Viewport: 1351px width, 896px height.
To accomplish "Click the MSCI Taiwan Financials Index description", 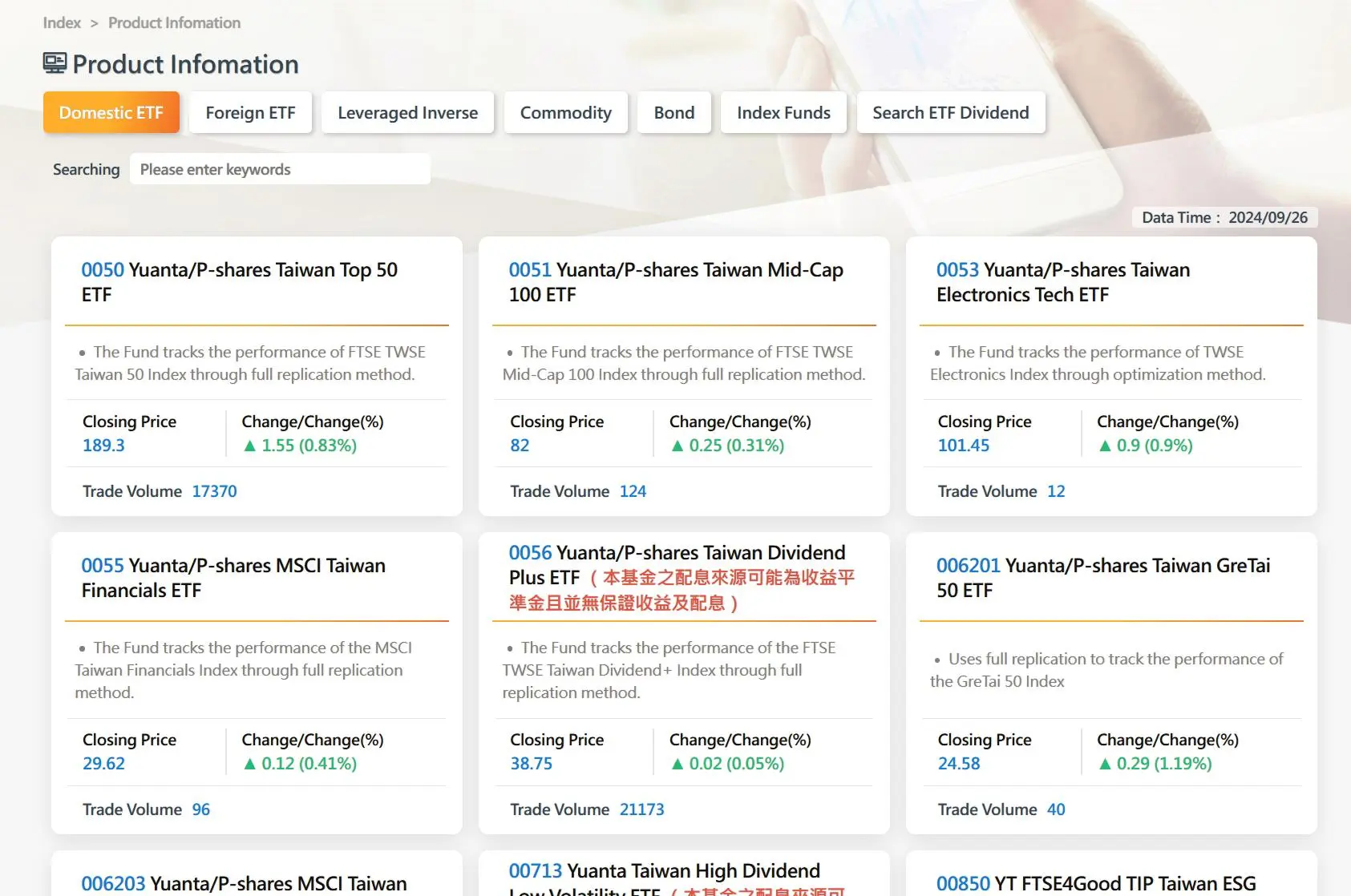I will pyautogui.click(x=244, y=670).
